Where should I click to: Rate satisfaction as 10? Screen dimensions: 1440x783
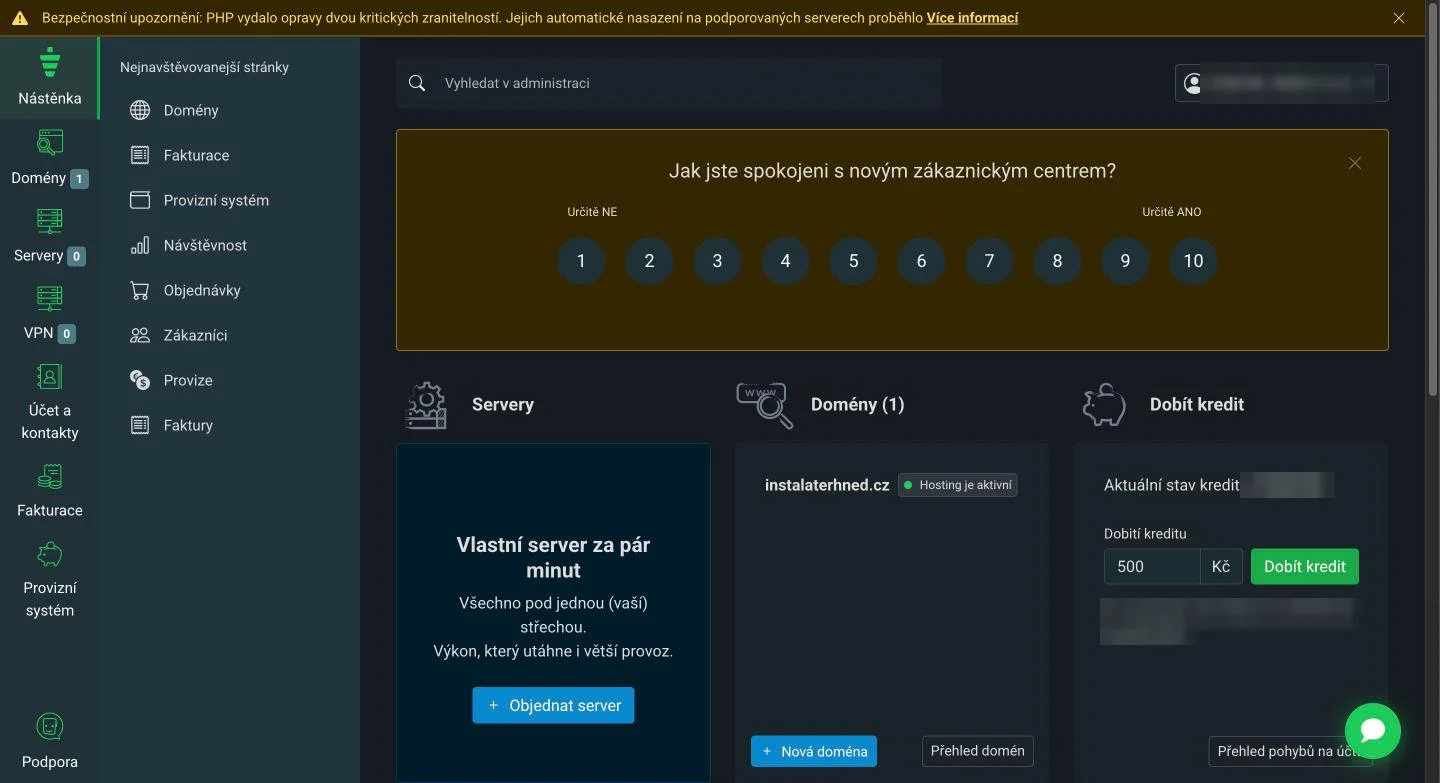click(1193, 261)
